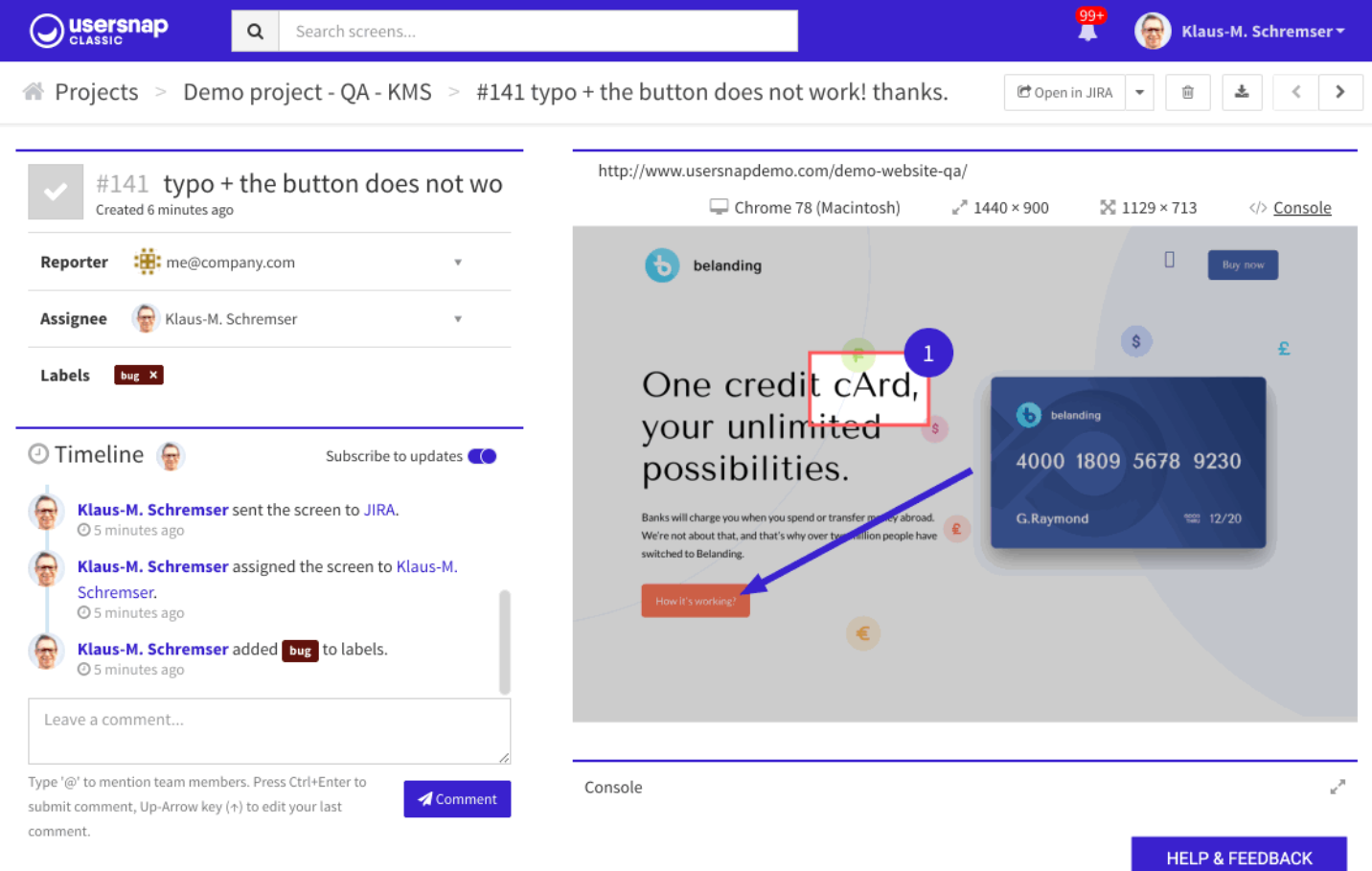Go to next screen with right arrow icon
Image resolution: width=1372 pixels, height=871 pixels.
[x=1340, y=92]
